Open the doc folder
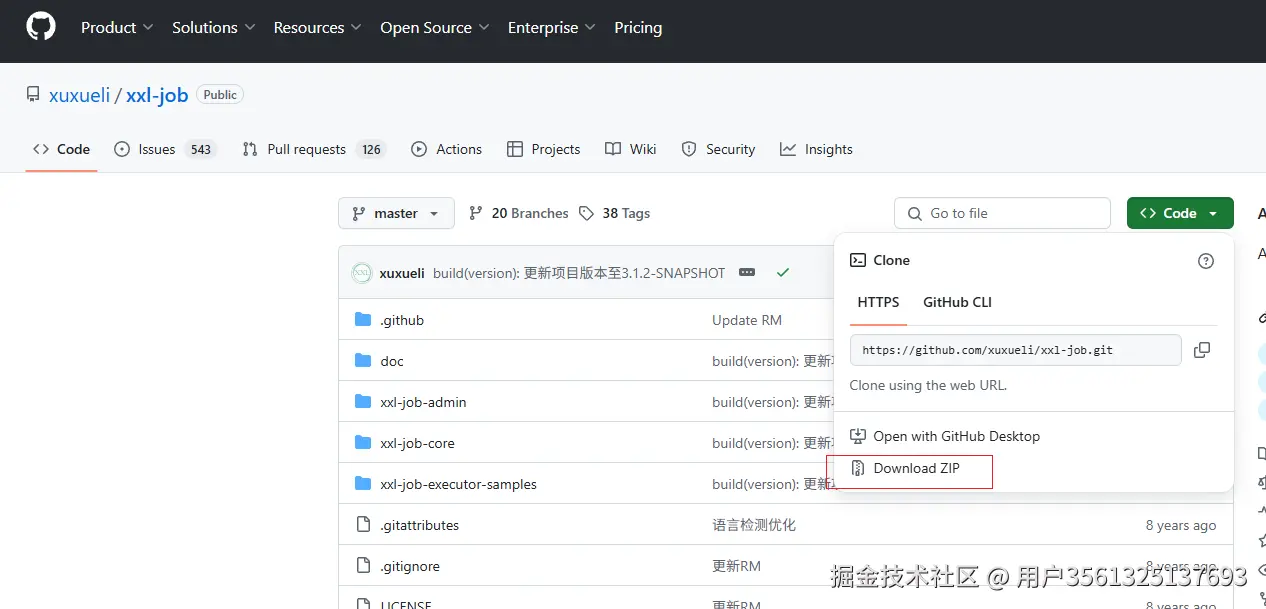 [392, 361]
